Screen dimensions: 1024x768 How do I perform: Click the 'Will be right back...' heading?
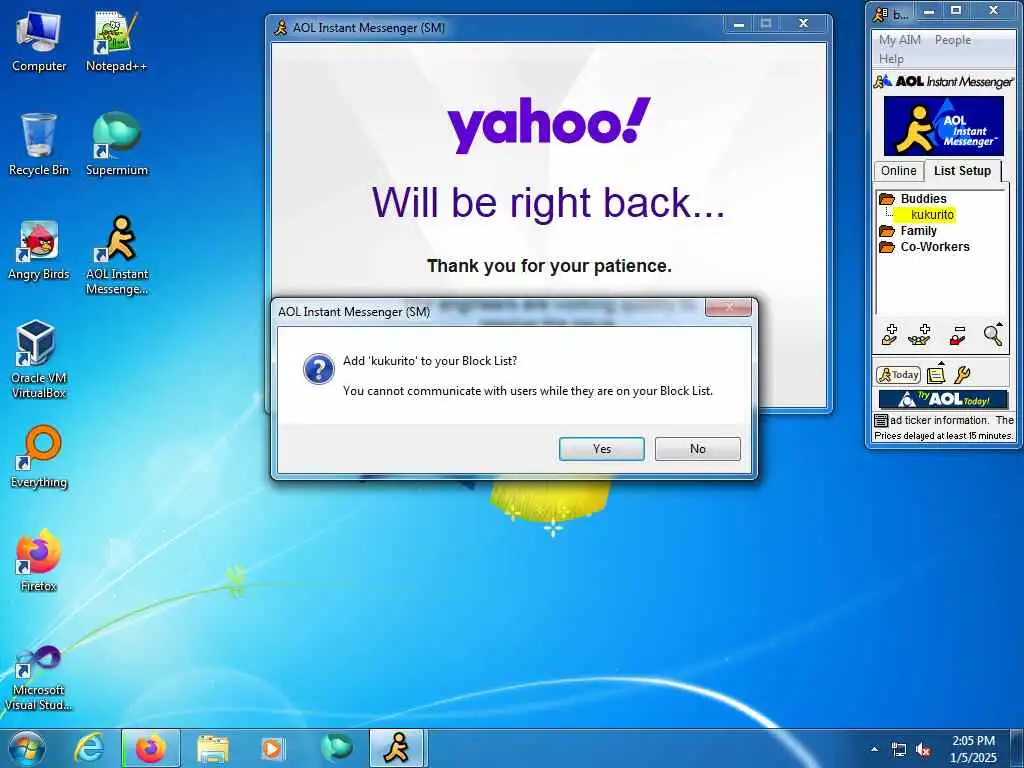tap(549, 202)
